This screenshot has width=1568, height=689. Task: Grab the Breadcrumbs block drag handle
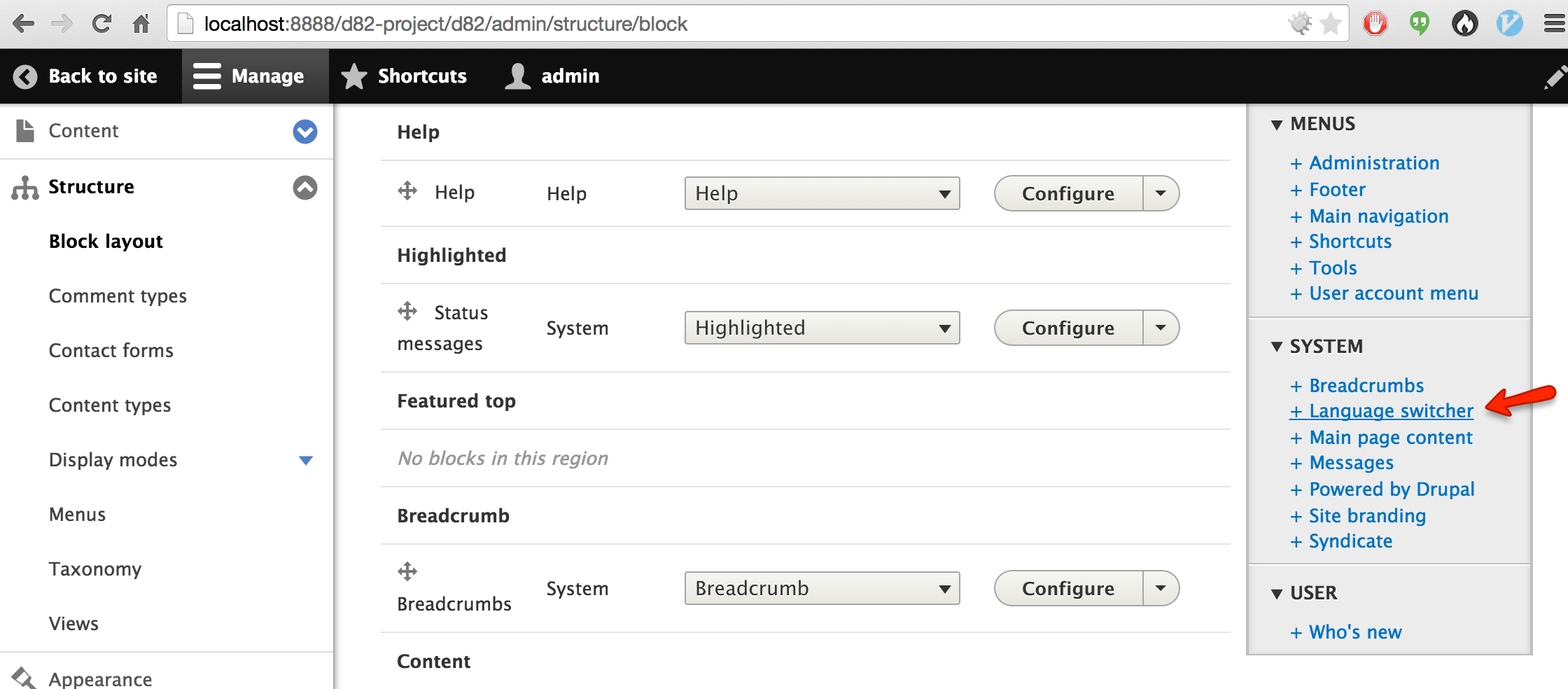pos(407,571)
